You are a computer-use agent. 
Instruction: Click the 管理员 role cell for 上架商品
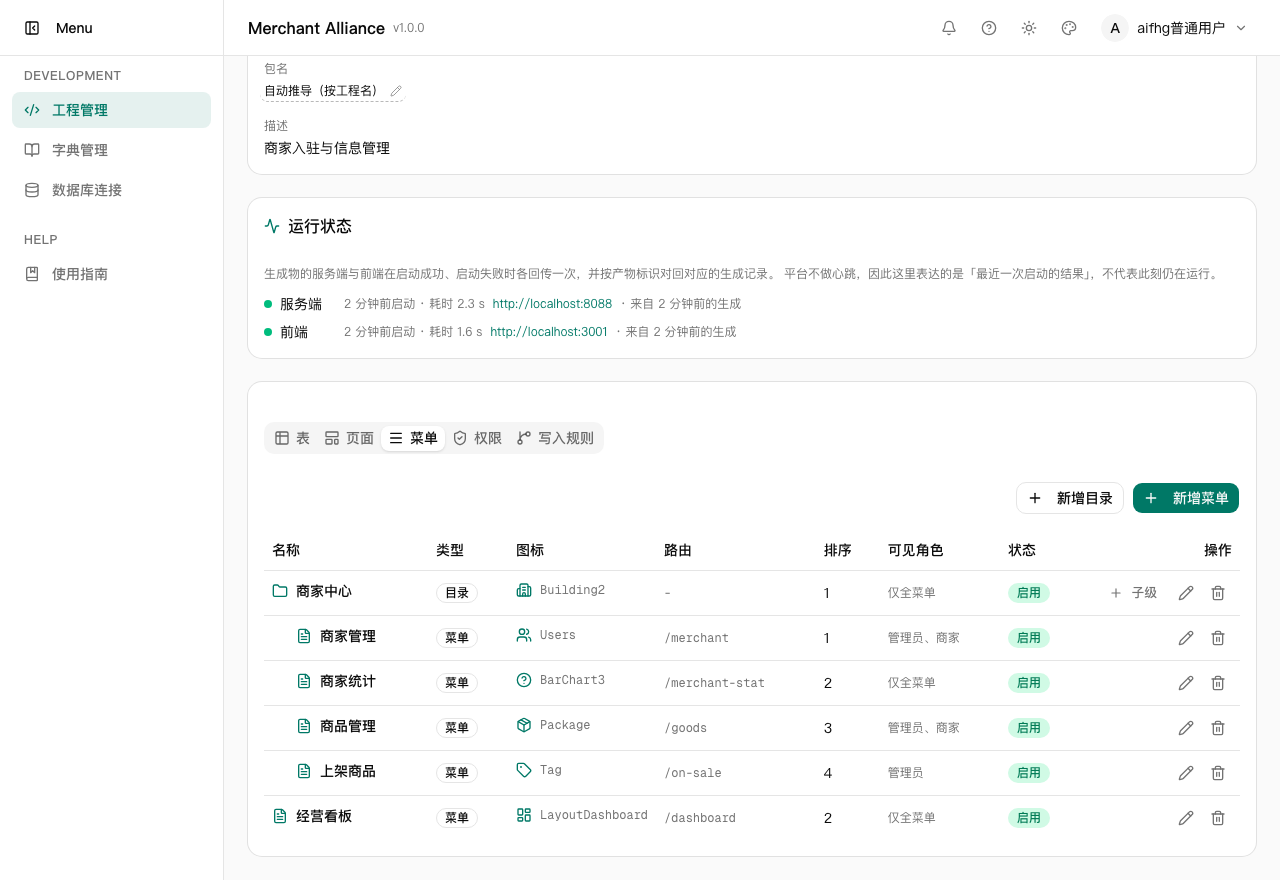point(905,773)
